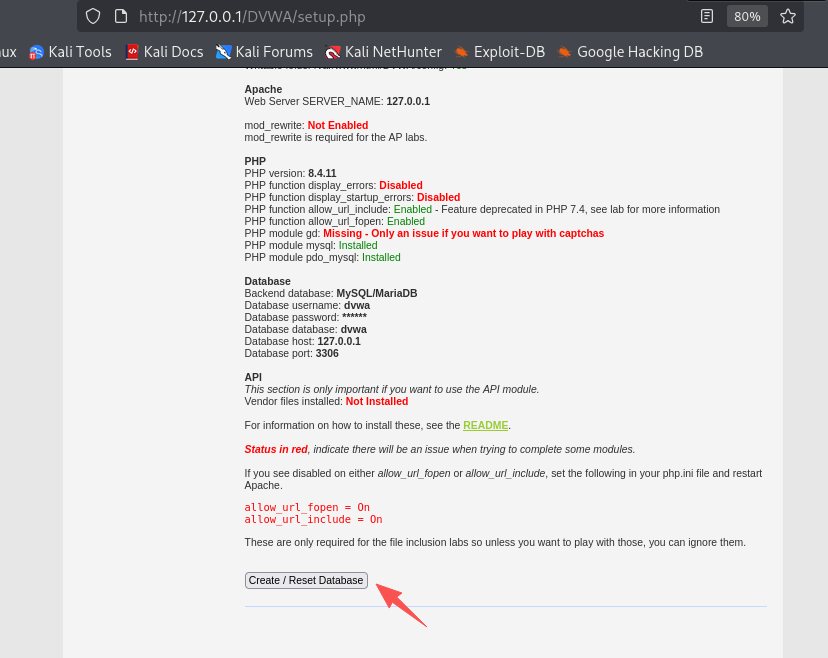Click display_startup_errors 'Disabled' status text

click(438, 198)
